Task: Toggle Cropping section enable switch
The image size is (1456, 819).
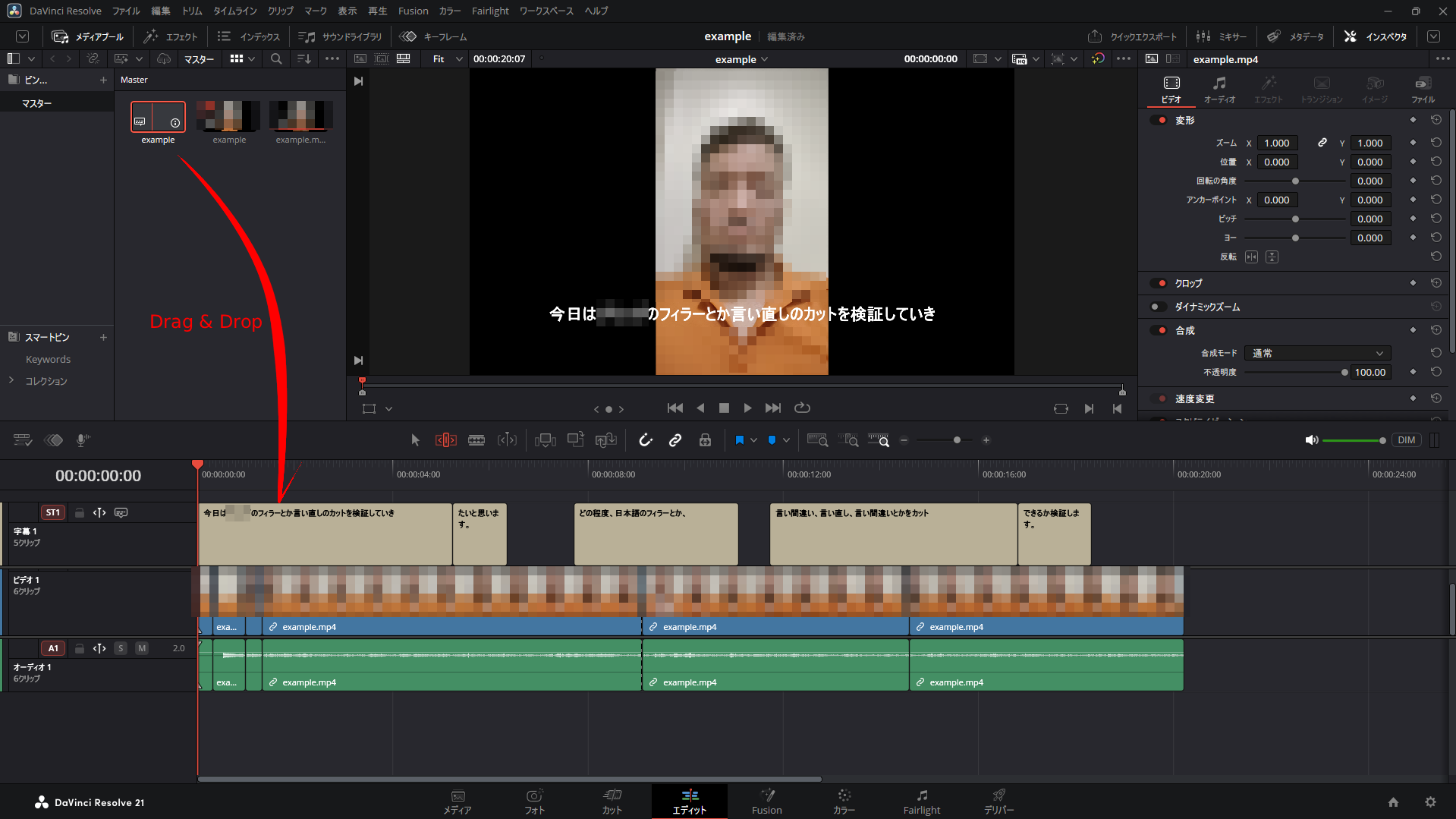Action: coord(1158,283)
